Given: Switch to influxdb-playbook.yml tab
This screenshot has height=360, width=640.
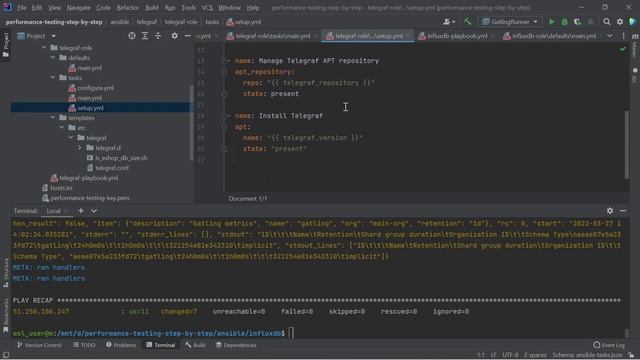Looking at the screenshot, I should click(456, 36).
